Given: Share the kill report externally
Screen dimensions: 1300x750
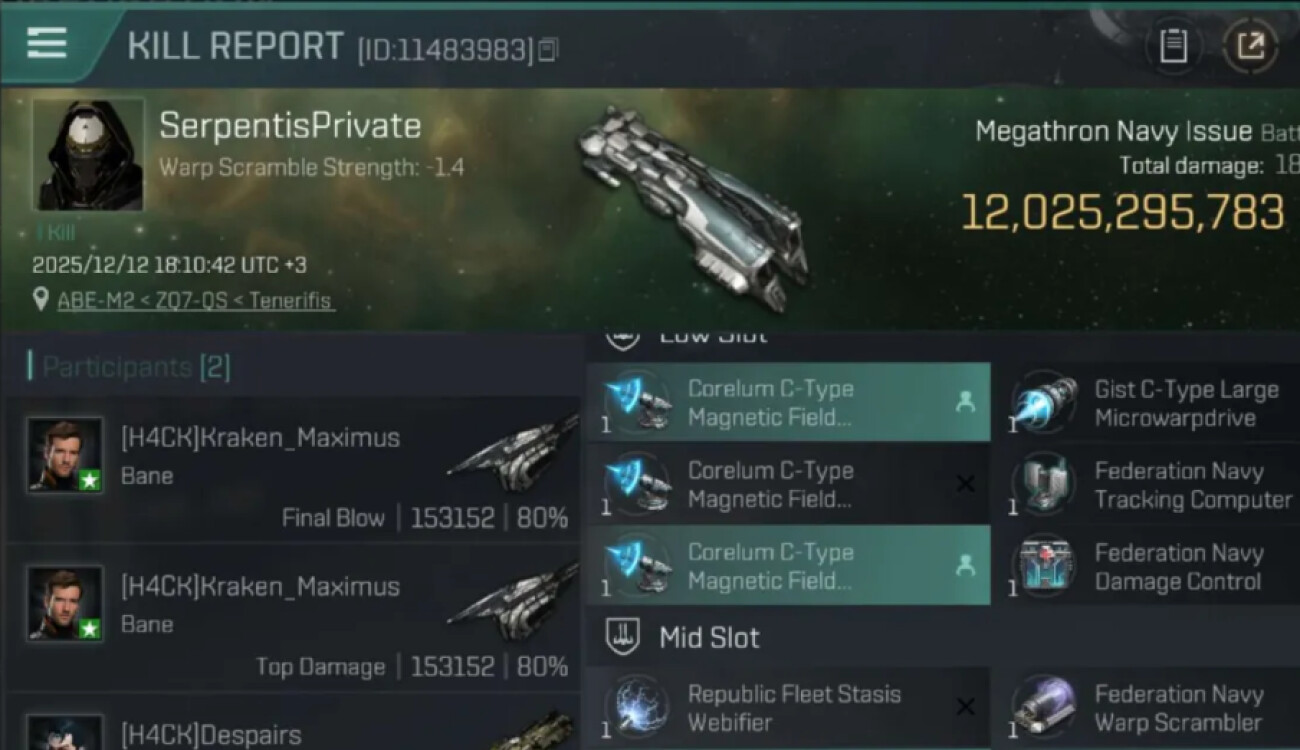Looking at the screenshot, I should coord(1250,46).
